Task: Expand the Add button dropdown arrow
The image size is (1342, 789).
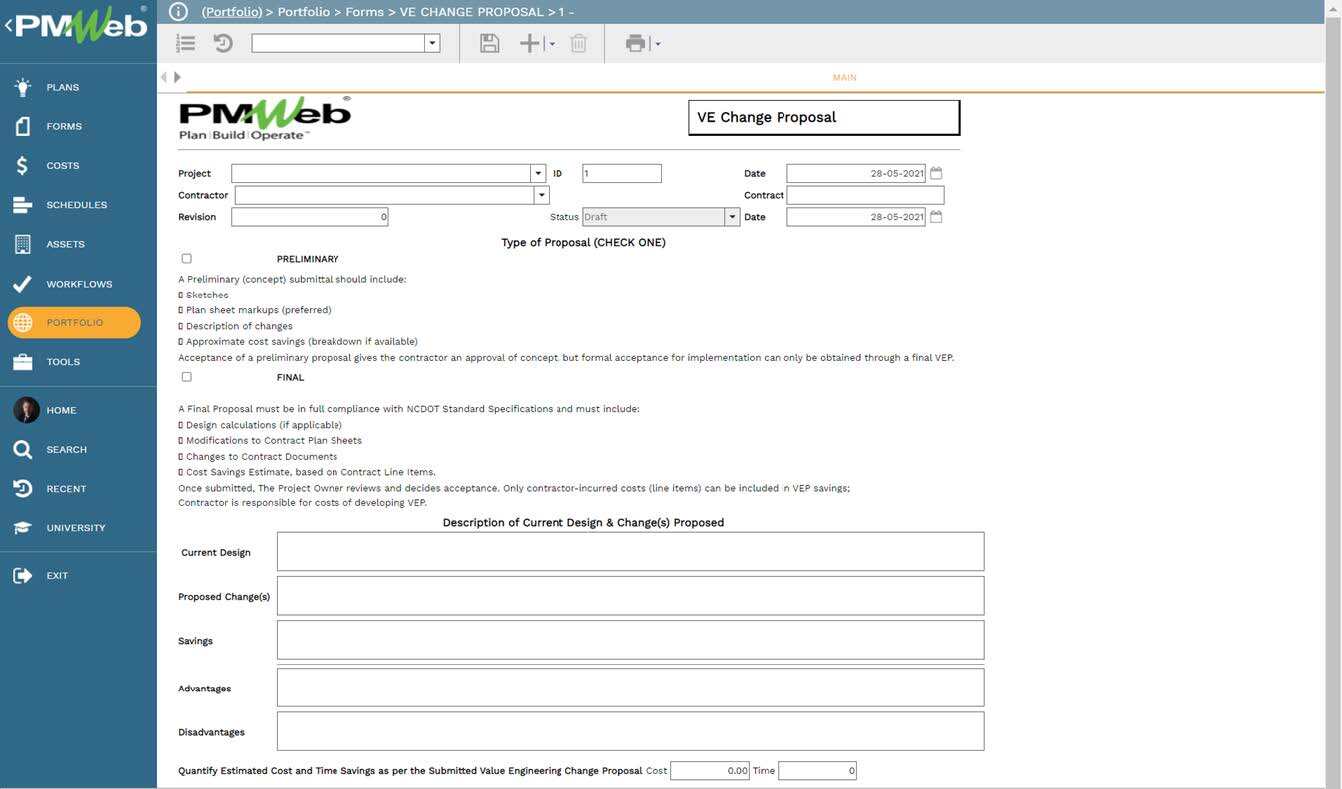Action: pyautogui.click(x=552, y=44)
